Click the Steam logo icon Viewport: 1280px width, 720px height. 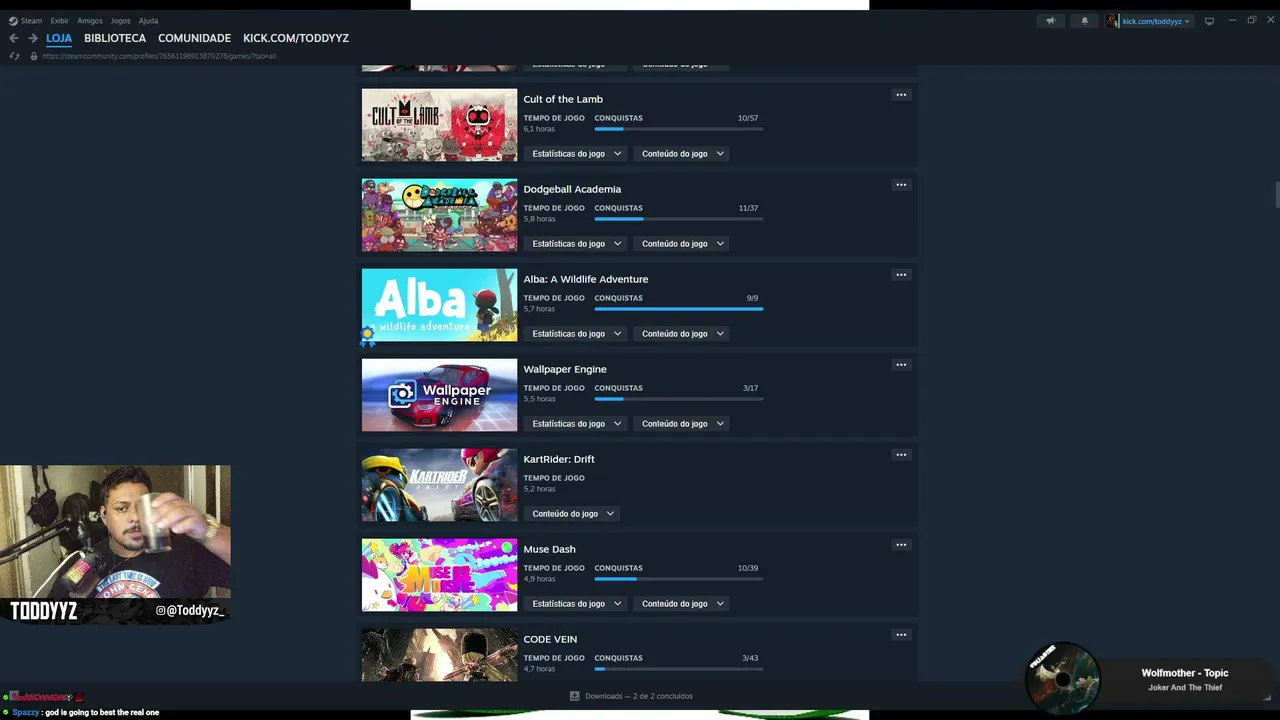click(x=13, y=21)
